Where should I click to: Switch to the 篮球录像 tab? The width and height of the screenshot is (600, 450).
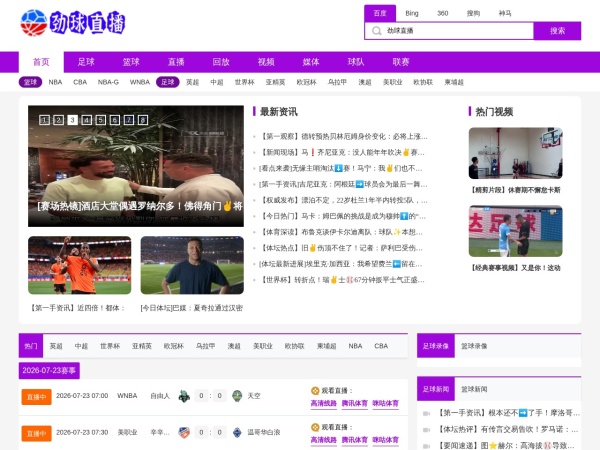point(474,346)
